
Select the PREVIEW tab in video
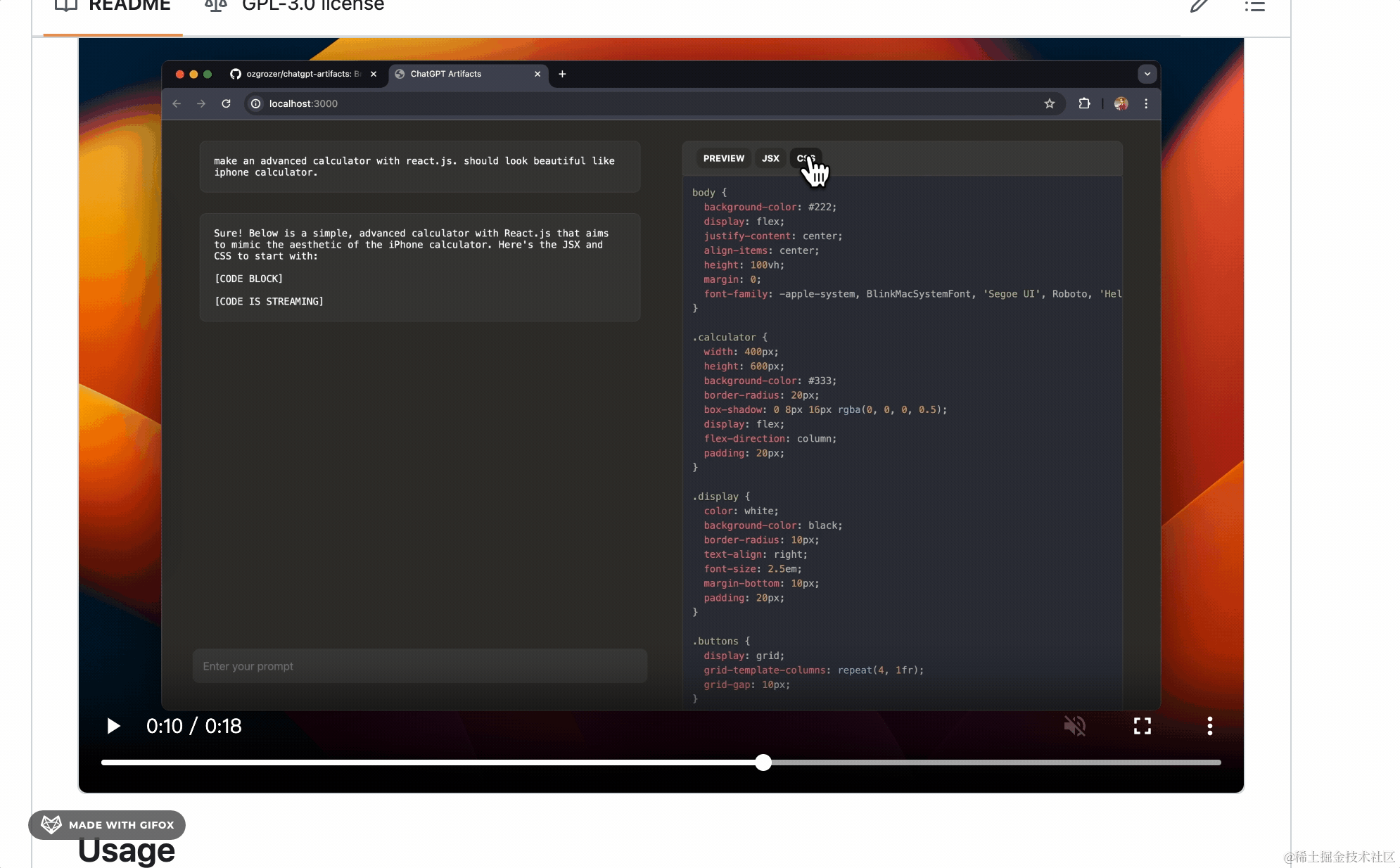click(x=723, y=158)
